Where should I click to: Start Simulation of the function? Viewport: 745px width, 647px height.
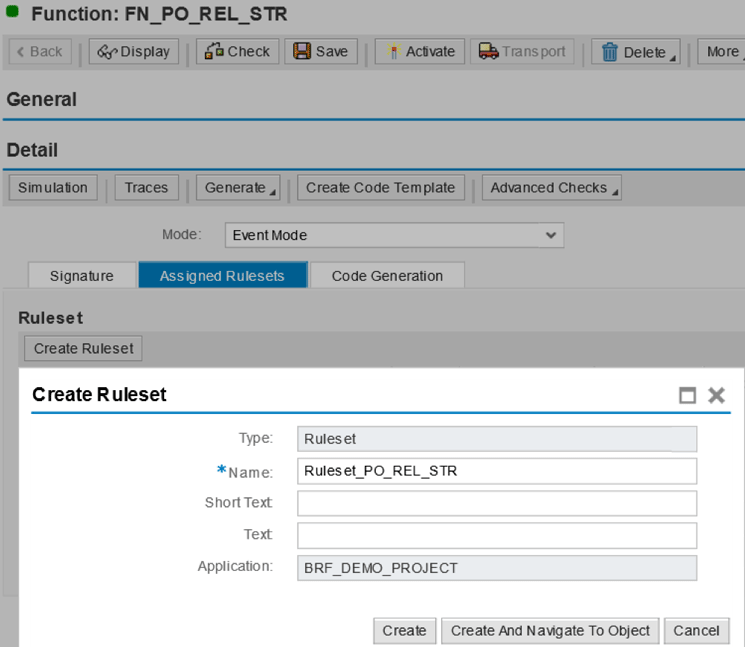pos(53,188)
